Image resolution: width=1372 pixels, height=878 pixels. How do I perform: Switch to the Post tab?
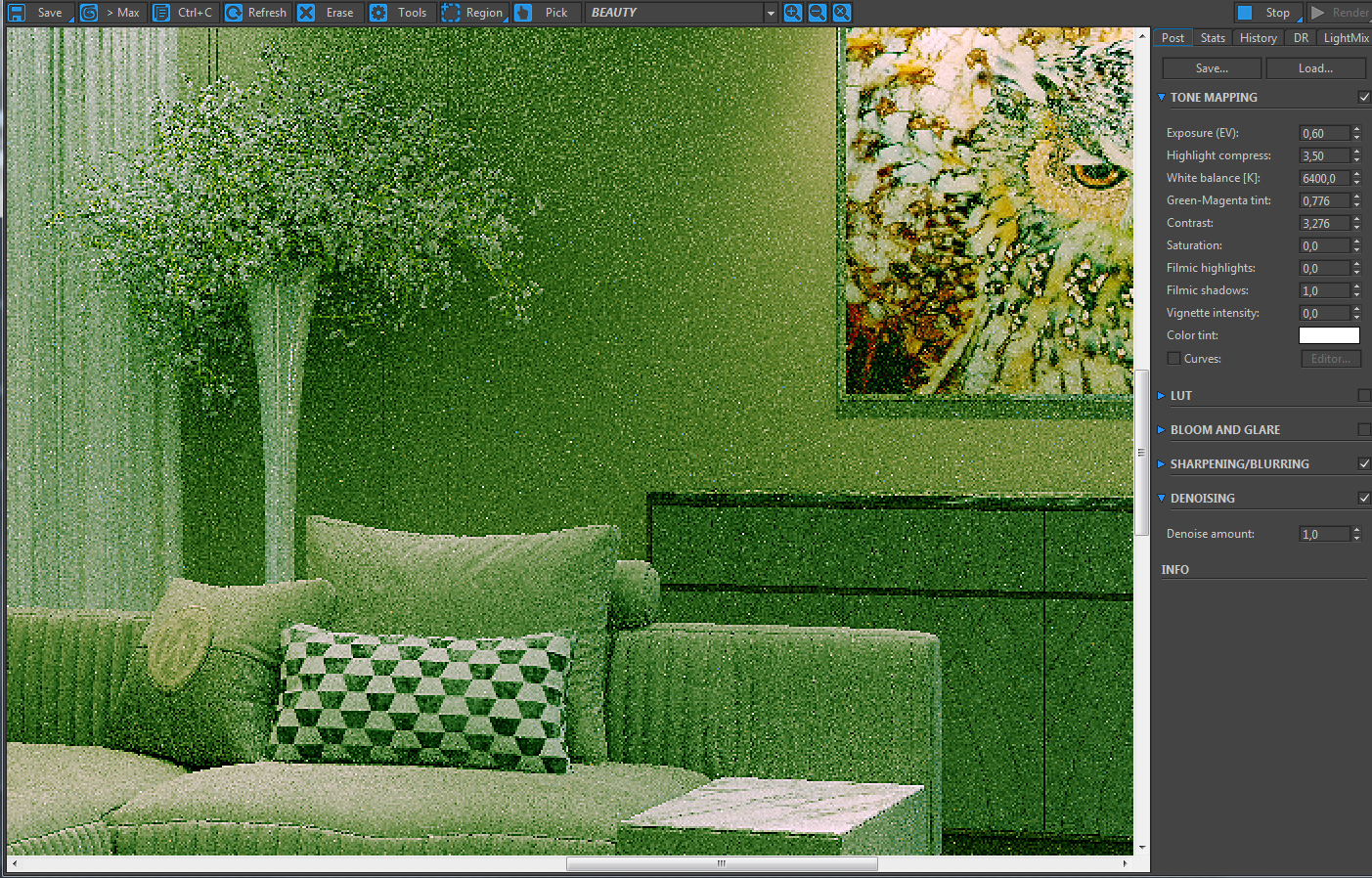1173,38
